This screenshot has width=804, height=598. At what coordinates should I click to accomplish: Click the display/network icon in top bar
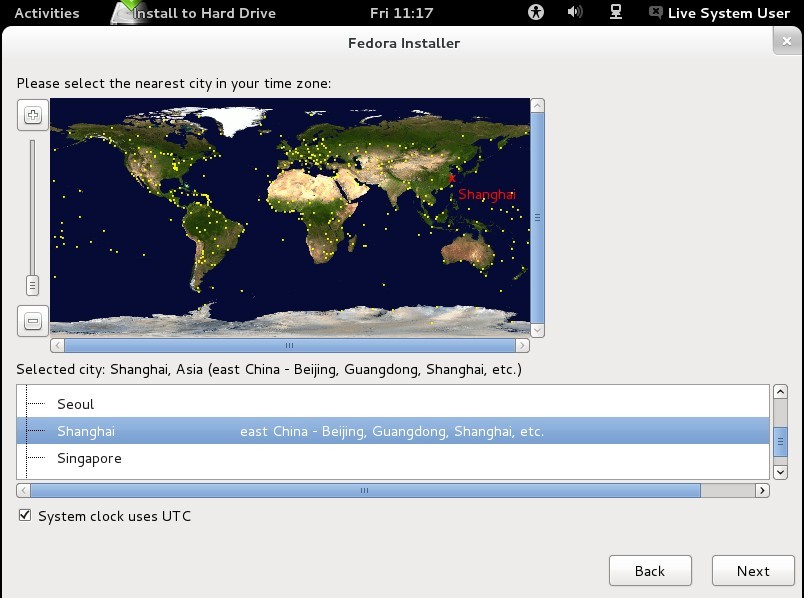(x=614, y=12)
